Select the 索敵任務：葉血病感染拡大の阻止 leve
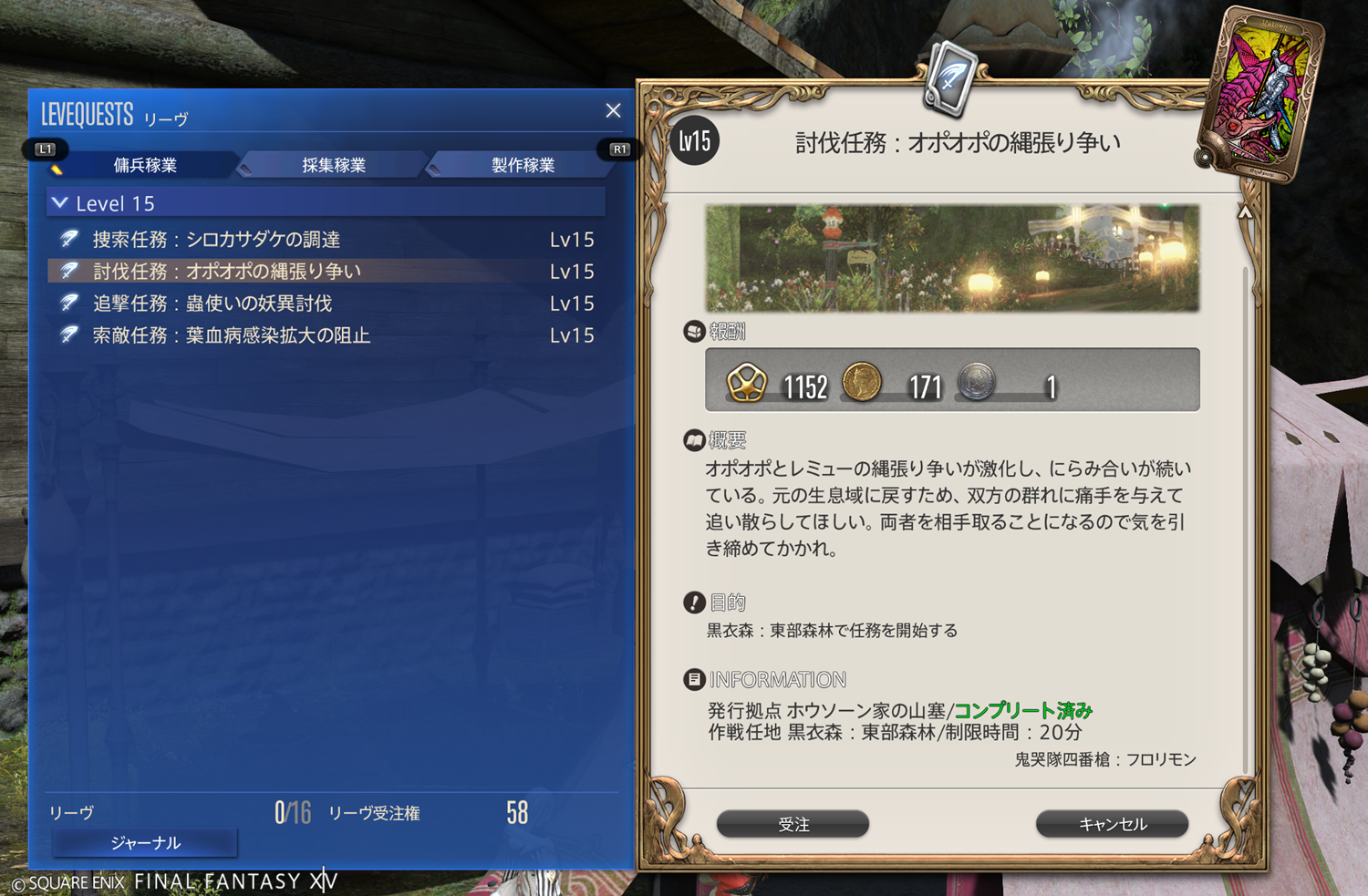The width and height of the screenshot is (1368, 896). point(326,335)
